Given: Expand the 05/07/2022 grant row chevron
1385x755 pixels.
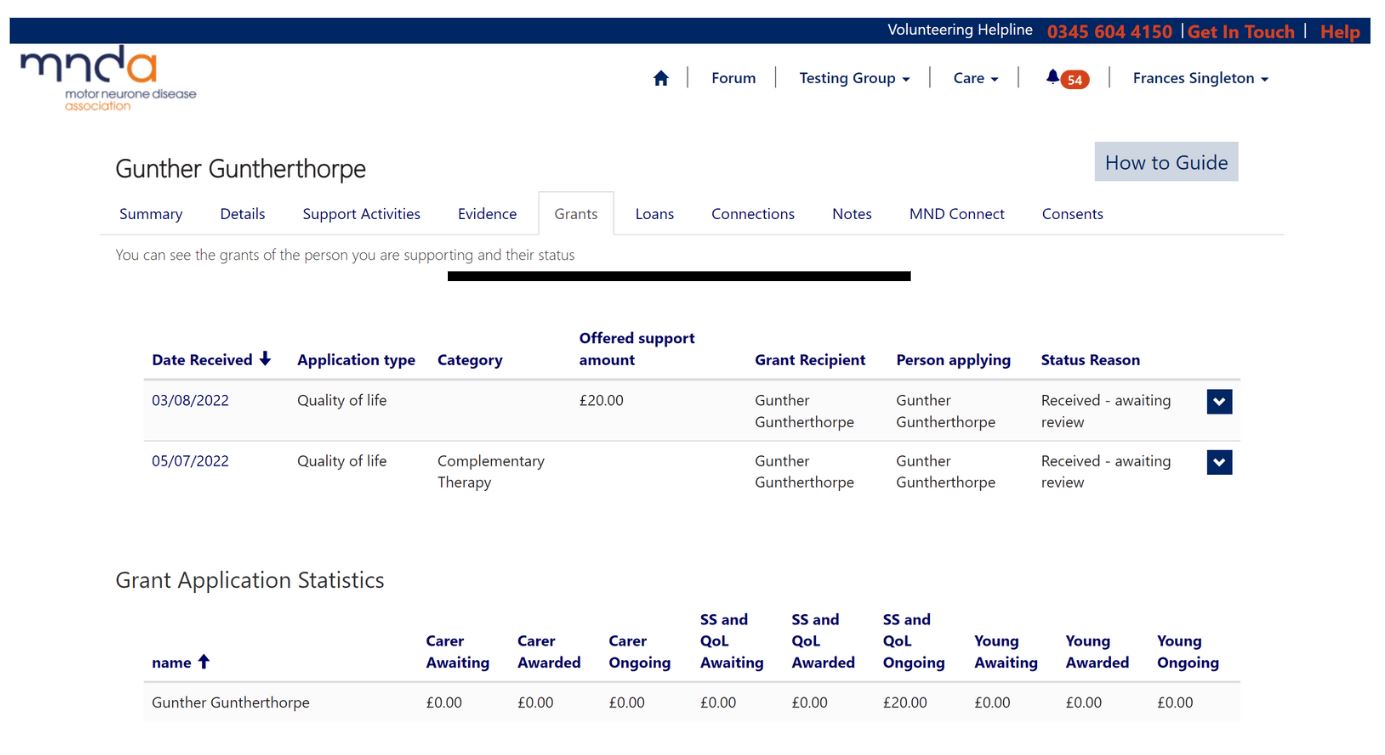Looking at the screenshot, I should click(1219, 463).
